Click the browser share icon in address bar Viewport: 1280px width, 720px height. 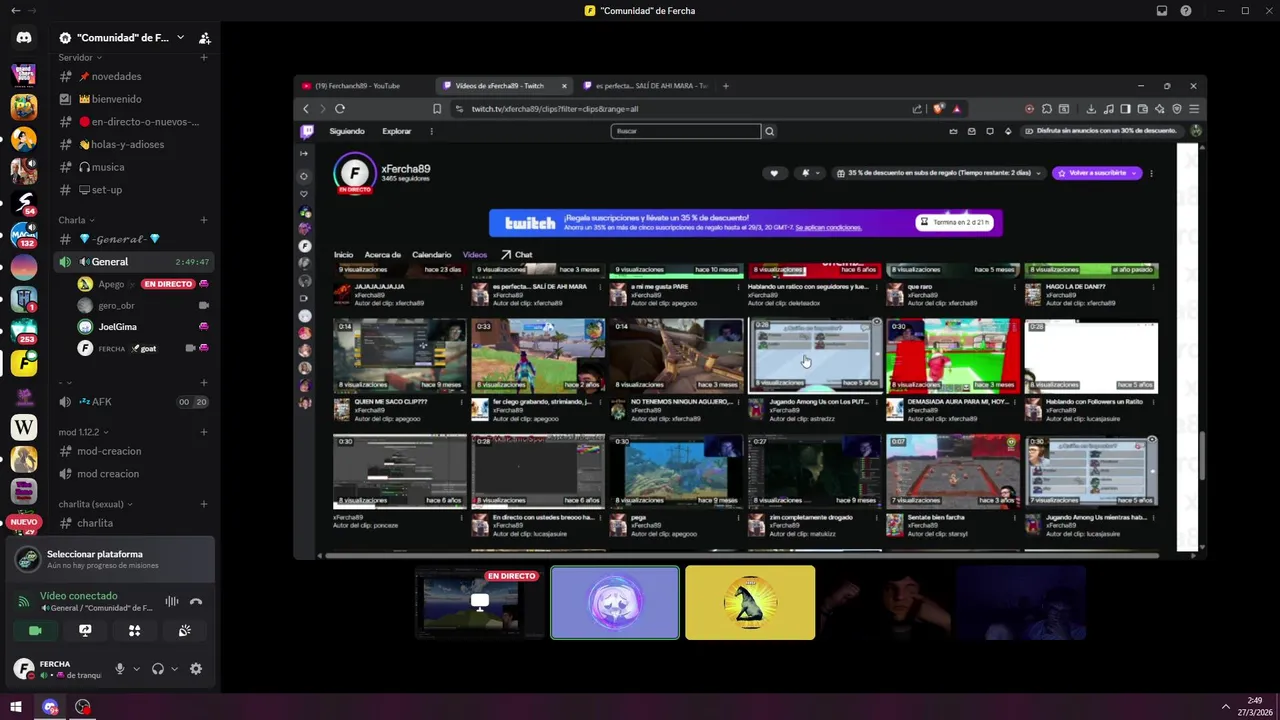[917, 109]
